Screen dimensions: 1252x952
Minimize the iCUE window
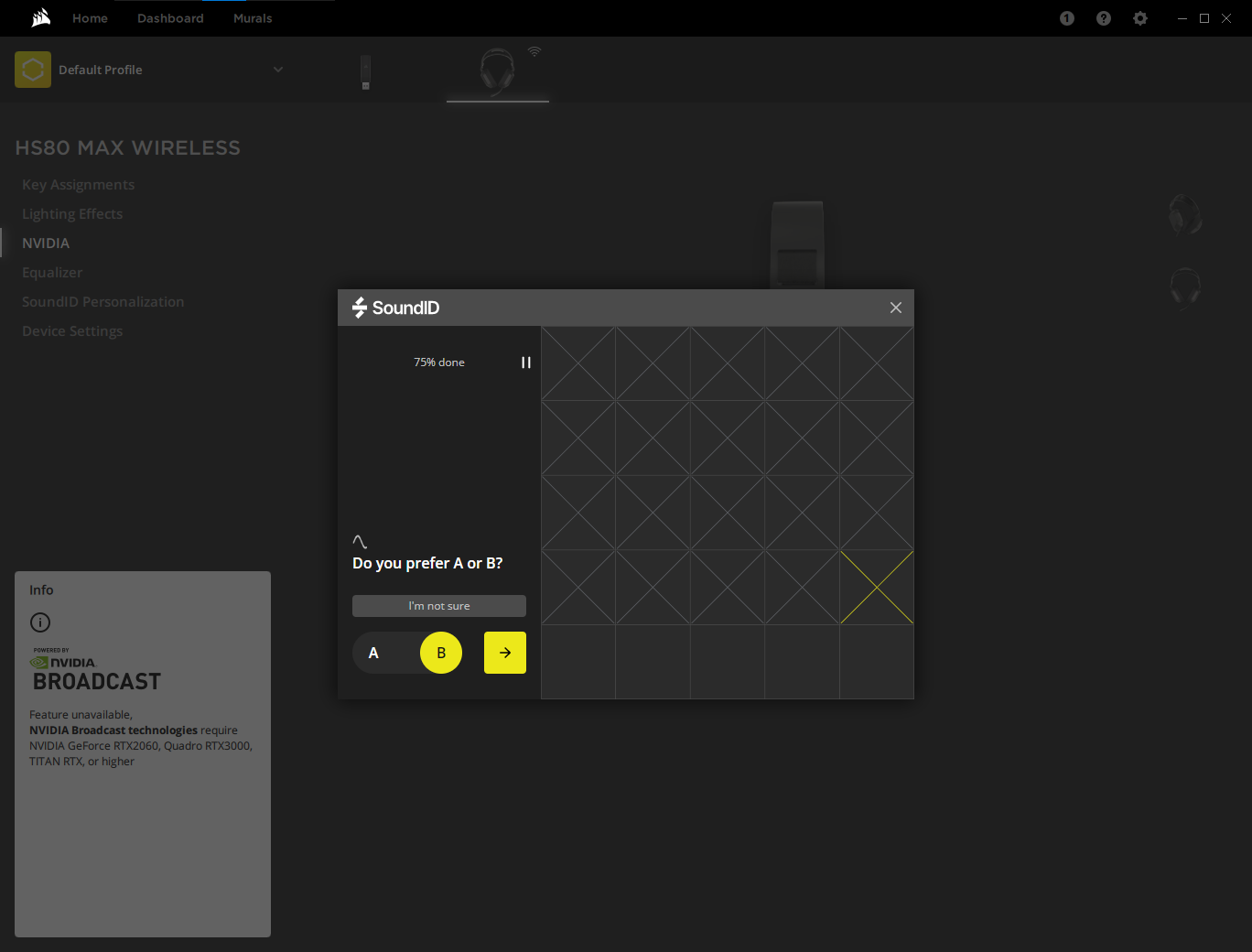coord(1182,18)
